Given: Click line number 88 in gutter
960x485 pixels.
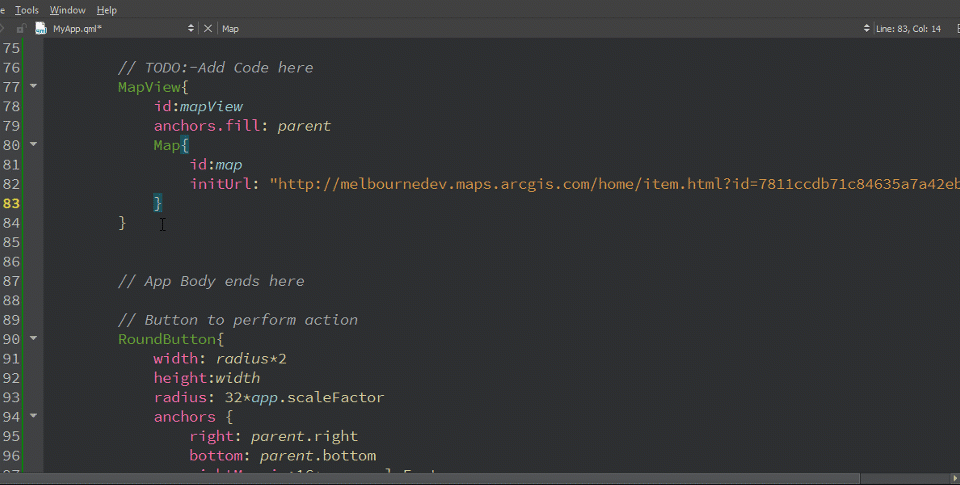Looking at the screenshot, I should 11,300.
